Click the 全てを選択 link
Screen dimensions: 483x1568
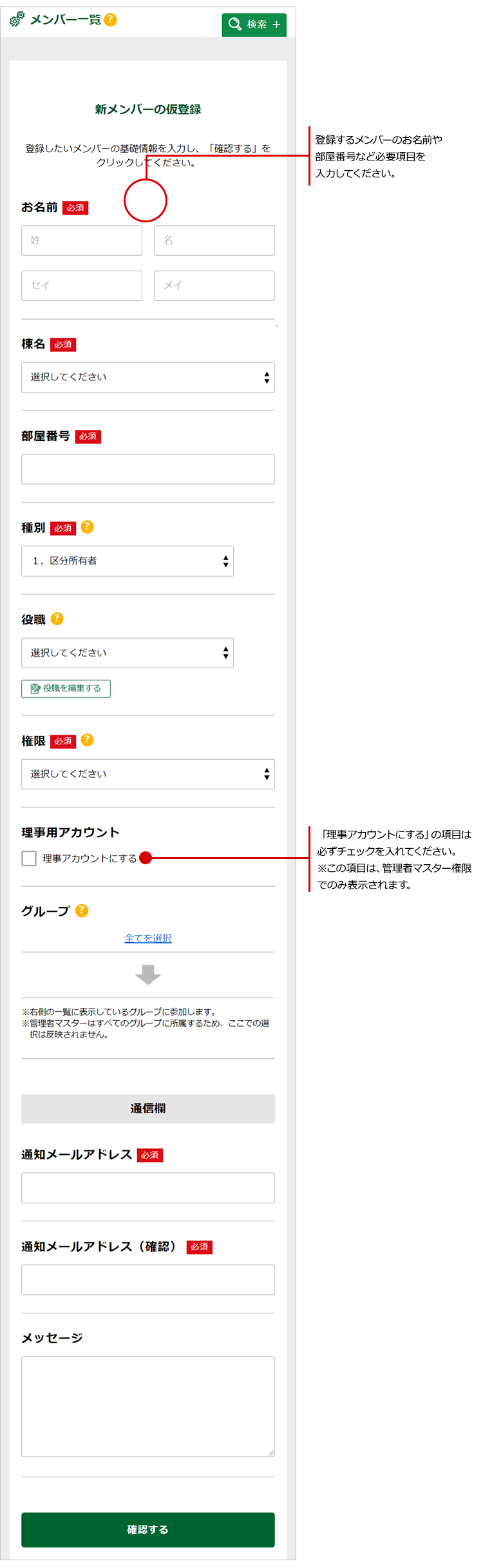pyautogui.click(x=148, y=938)
